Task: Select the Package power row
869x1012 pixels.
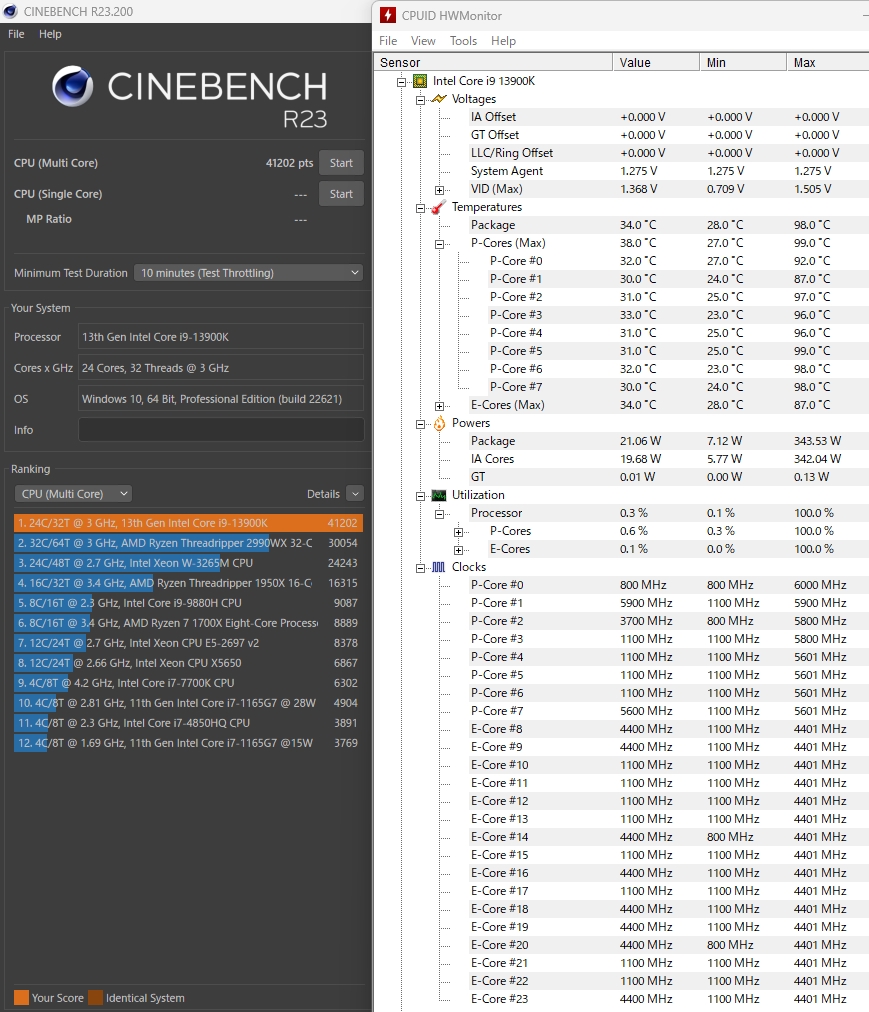Action: click(669, 441)
